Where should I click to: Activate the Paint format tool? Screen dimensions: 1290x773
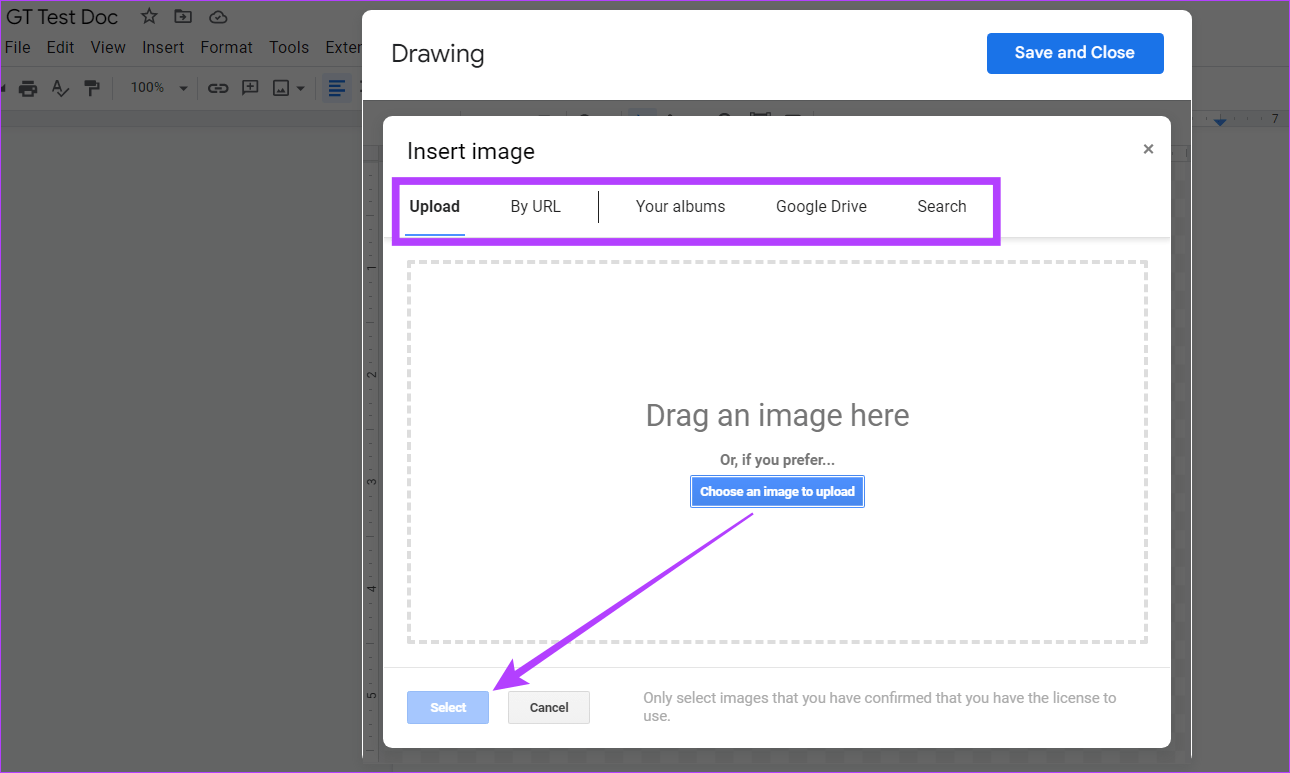pyautogui.click(x=92, y=88)
